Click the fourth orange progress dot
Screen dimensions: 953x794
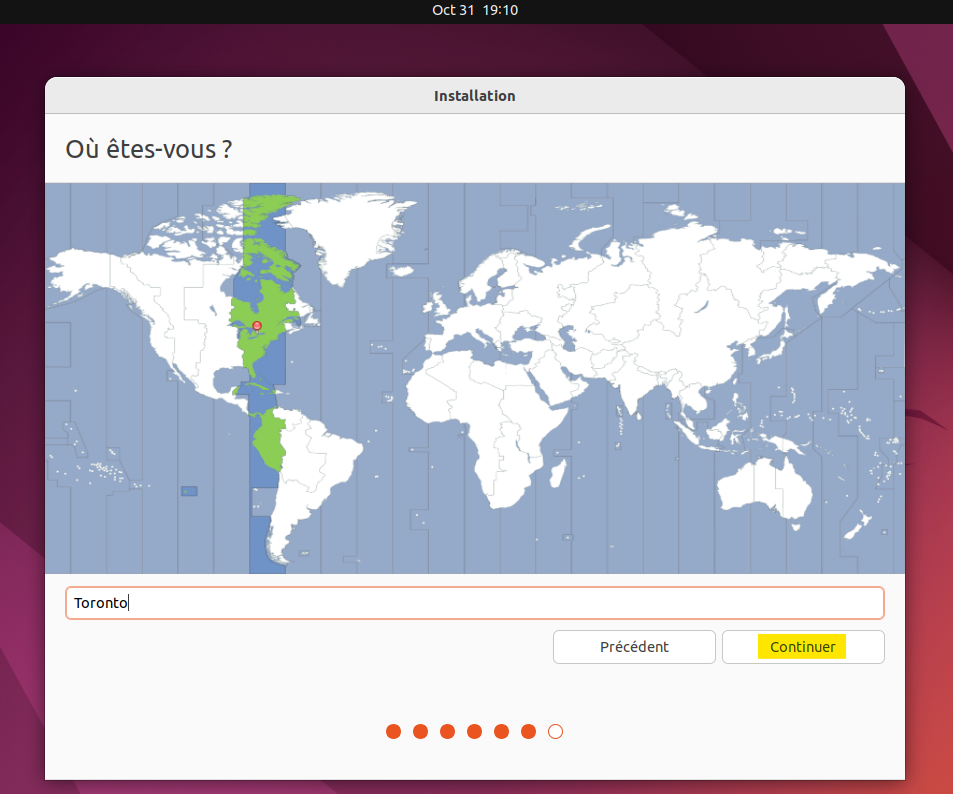click(475, 731)
